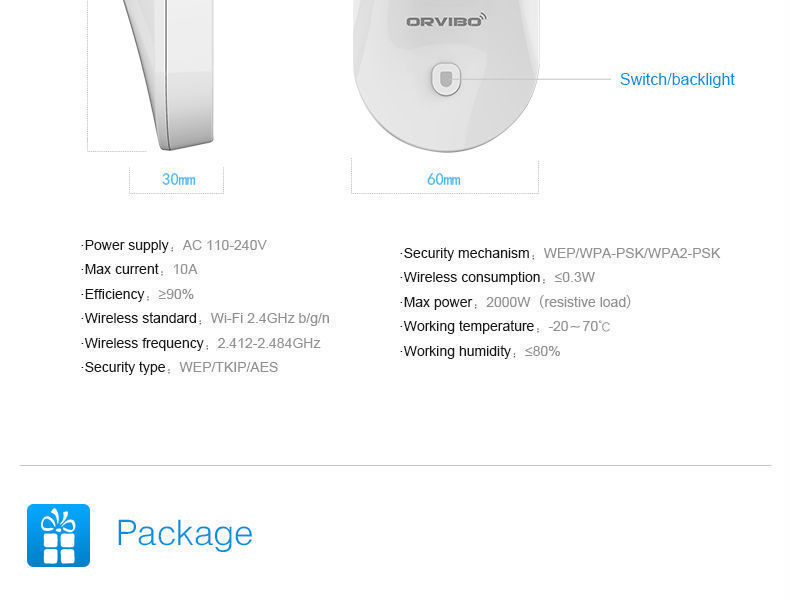The image size is (790, 600).
Task: Click the Wireless standard Wi-Fi specification line
Action: coord(206,319)
